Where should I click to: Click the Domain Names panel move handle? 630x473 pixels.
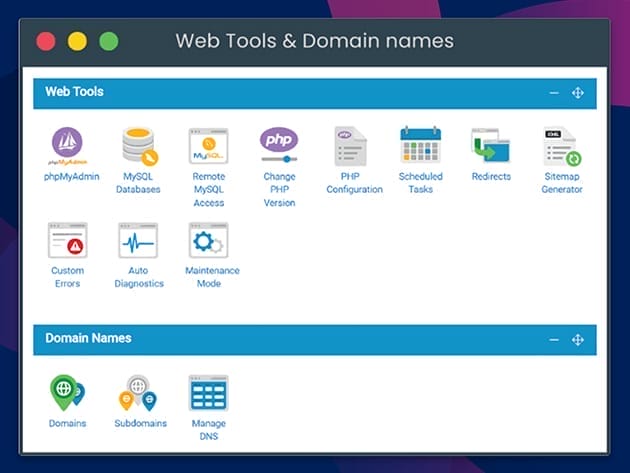[577, 340]
